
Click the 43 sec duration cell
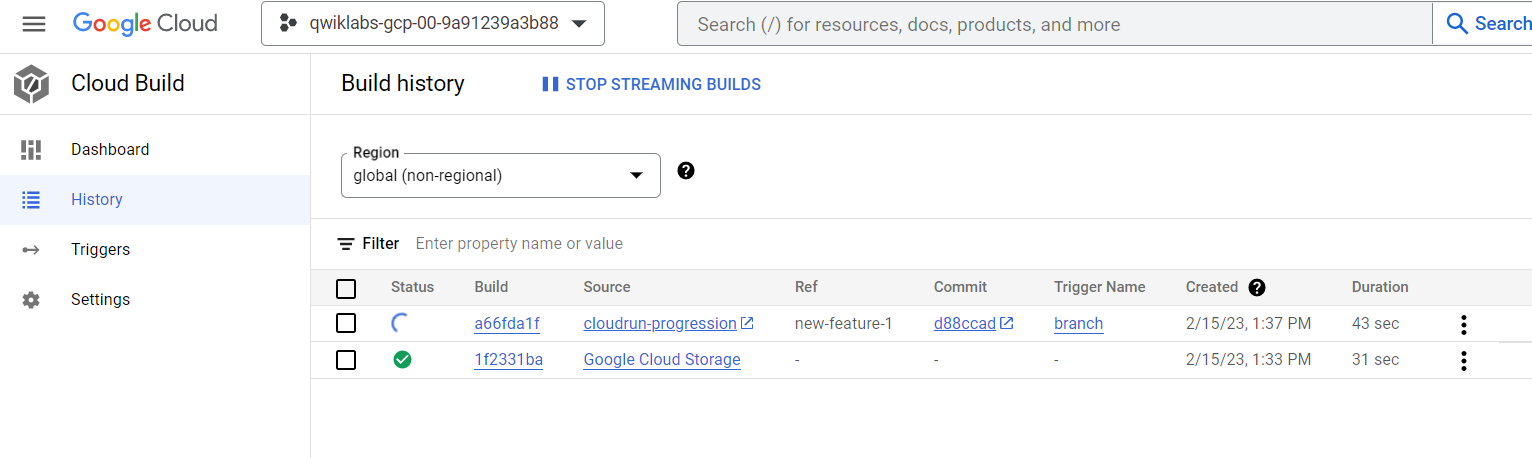[x=1376, y=323]
